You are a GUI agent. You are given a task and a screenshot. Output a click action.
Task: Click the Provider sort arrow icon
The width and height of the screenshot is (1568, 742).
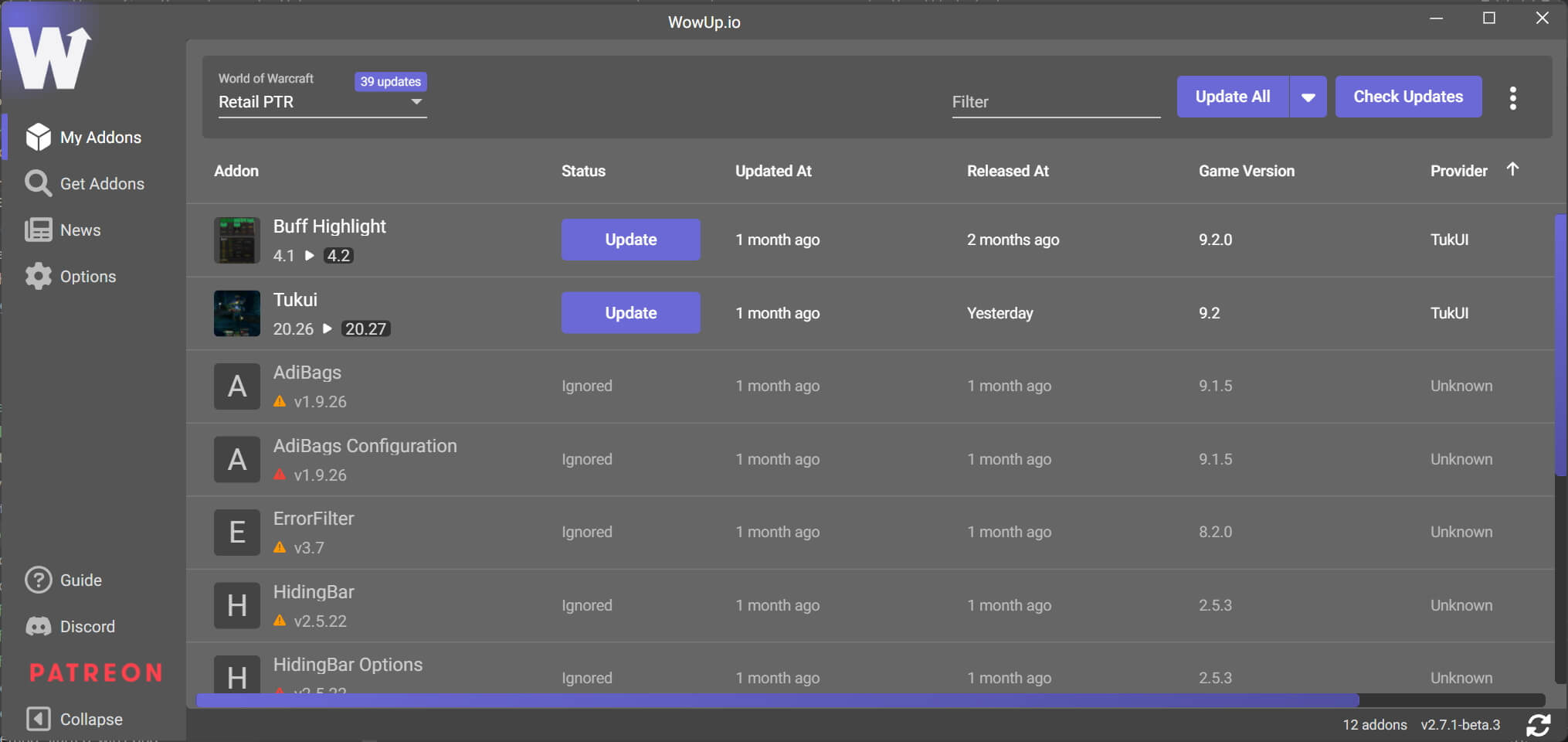pyautogui.click(x=1512, y=169)
